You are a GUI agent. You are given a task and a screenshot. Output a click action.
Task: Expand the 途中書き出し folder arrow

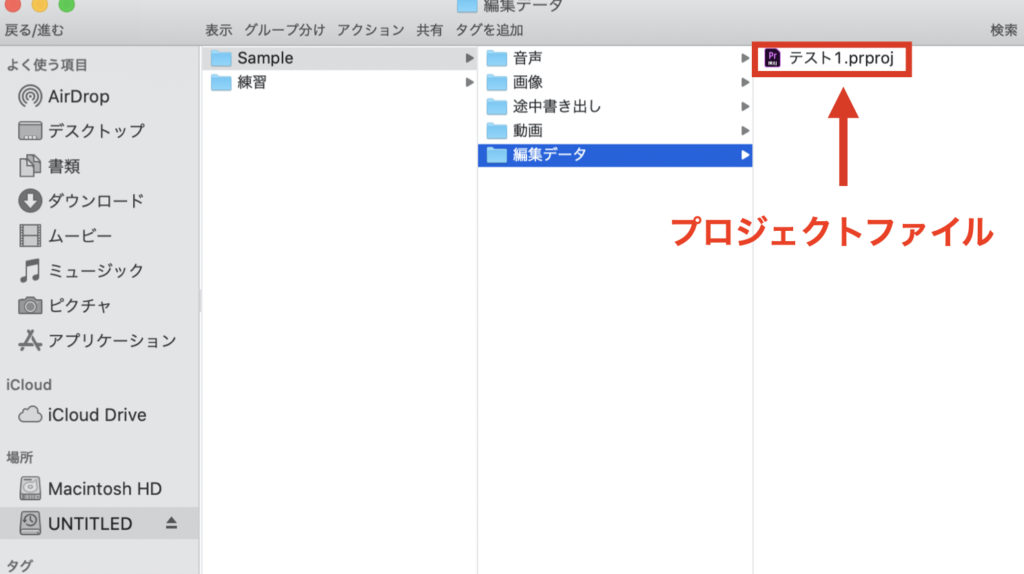pyautogui.click(x=744, y=106)
